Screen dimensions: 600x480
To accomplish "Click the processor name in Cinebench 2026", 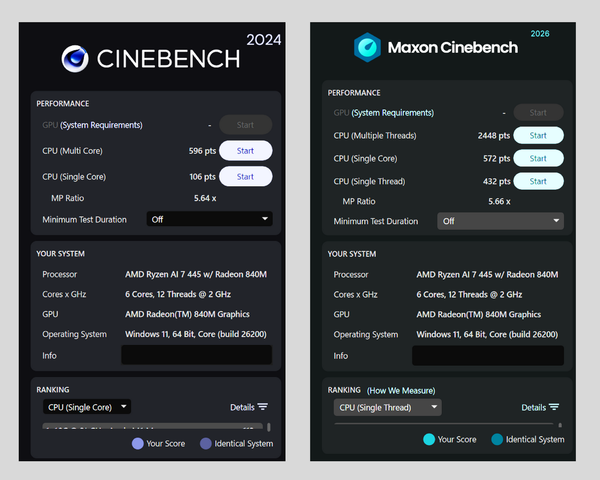I will tap(488, 275).
